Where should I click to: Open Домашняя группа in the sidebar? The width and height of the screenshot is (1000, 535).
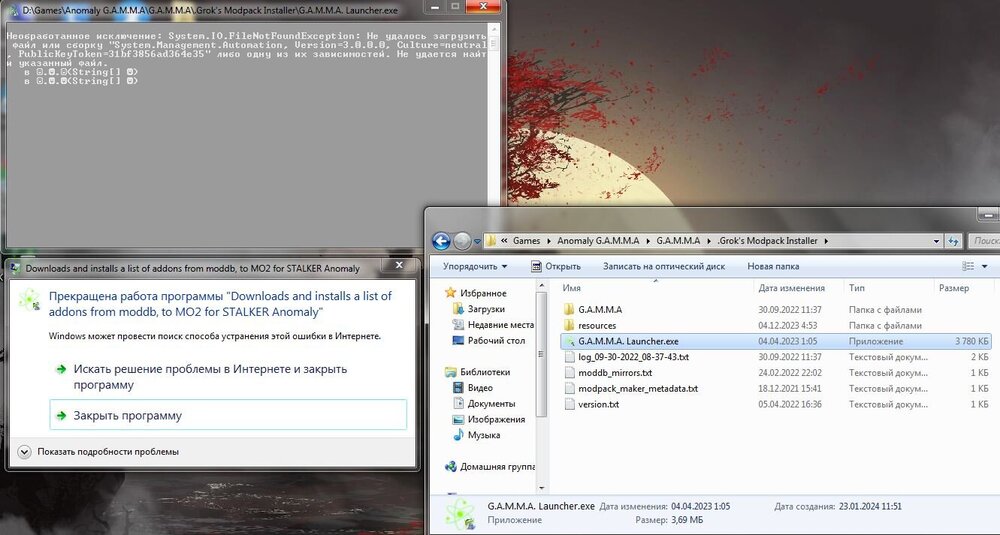click(x=496, y=466)
